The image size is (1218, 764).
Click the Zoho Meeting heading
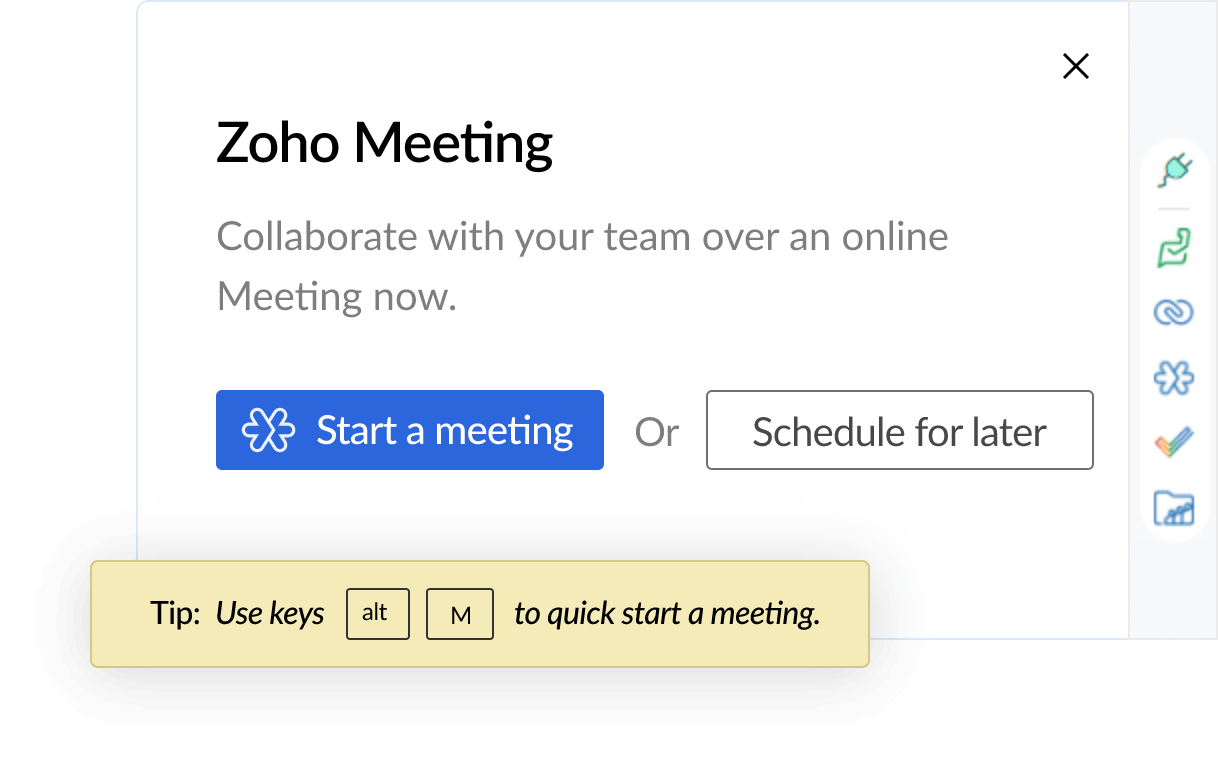pyautogui.click(x=384, y=143)
